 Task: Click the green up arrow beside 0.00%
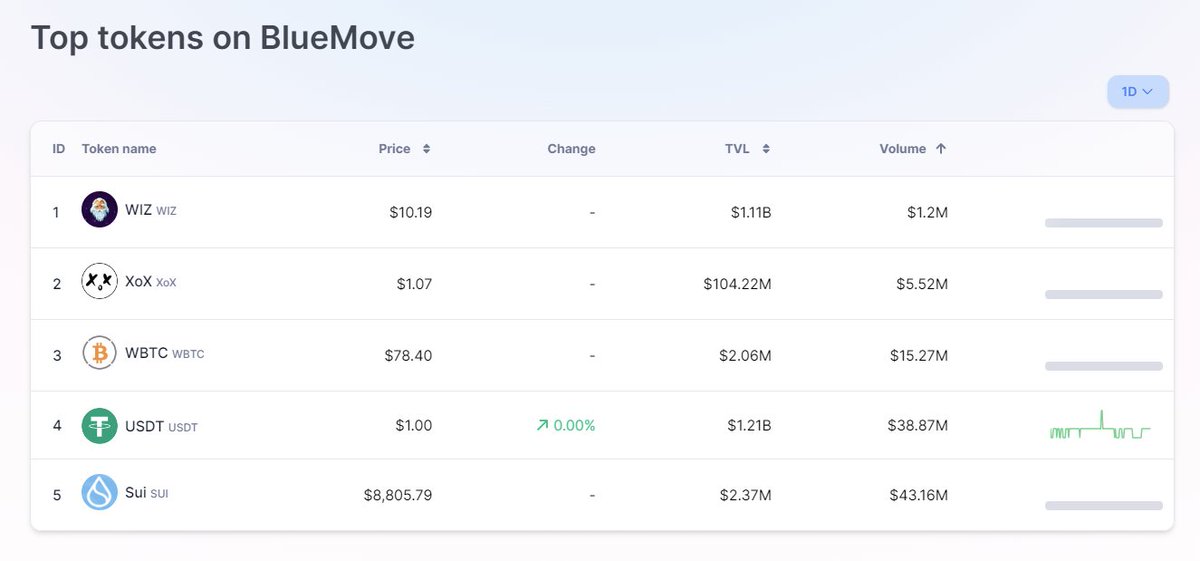pyautogui.click(x=542, y=425)
